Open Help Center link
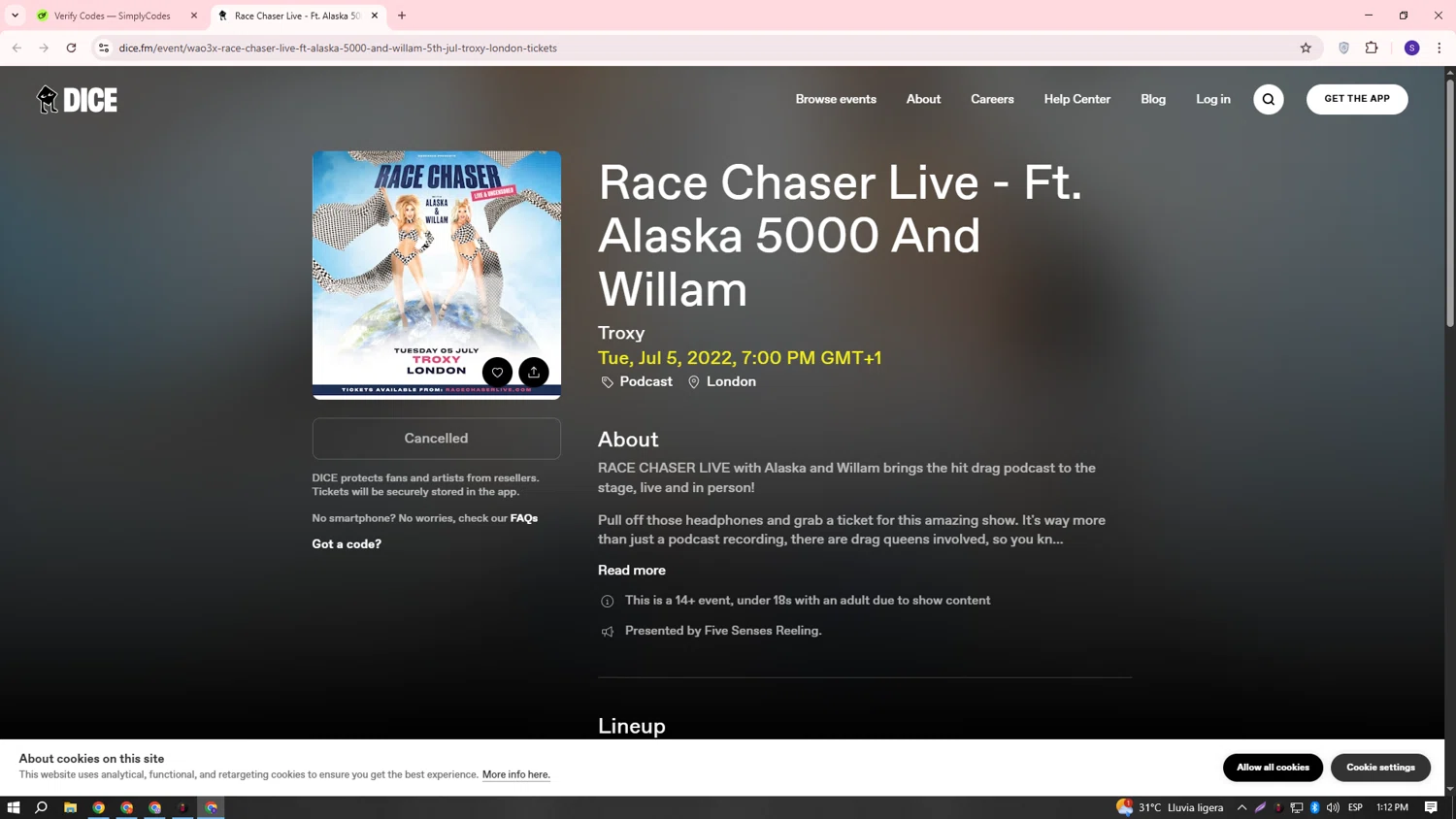 [x=1076, y=99]
